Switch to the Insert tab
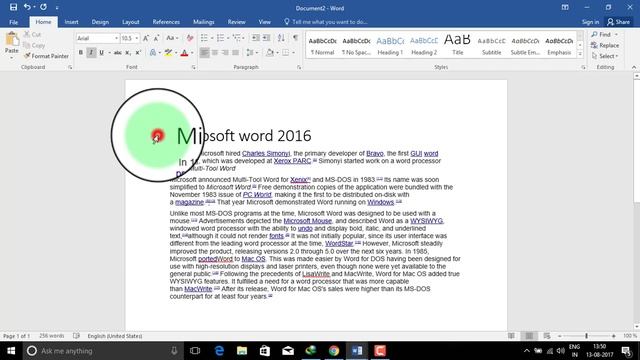 click(71, 22)
